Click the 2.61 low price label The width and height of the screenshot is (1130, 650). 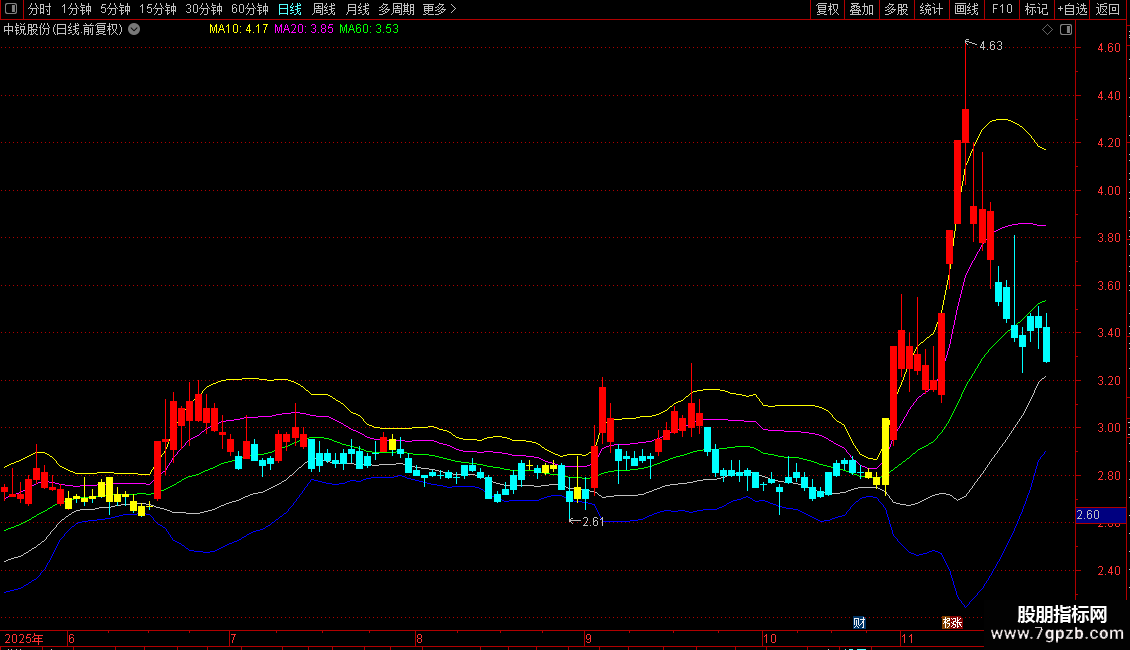tap(593, 522)
